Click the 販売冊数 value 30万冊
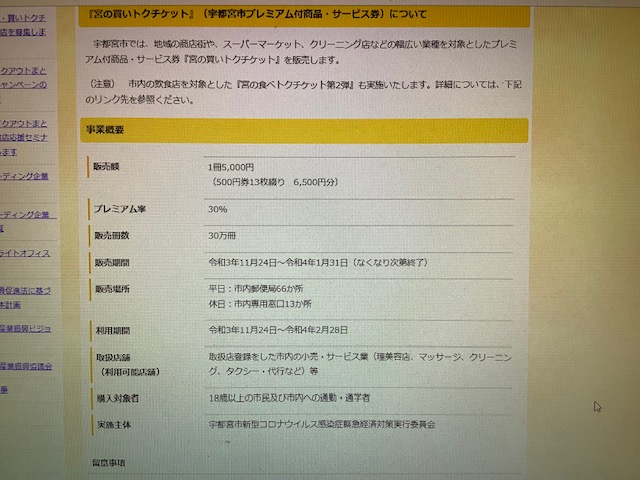640x480 pixels. point(222,235)
